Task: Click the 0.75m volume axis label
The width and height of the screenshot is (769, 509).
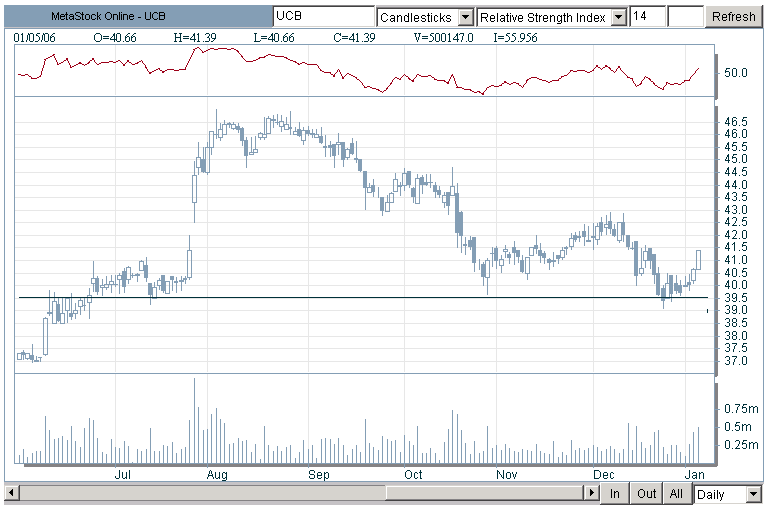Action: pos(741,409)
